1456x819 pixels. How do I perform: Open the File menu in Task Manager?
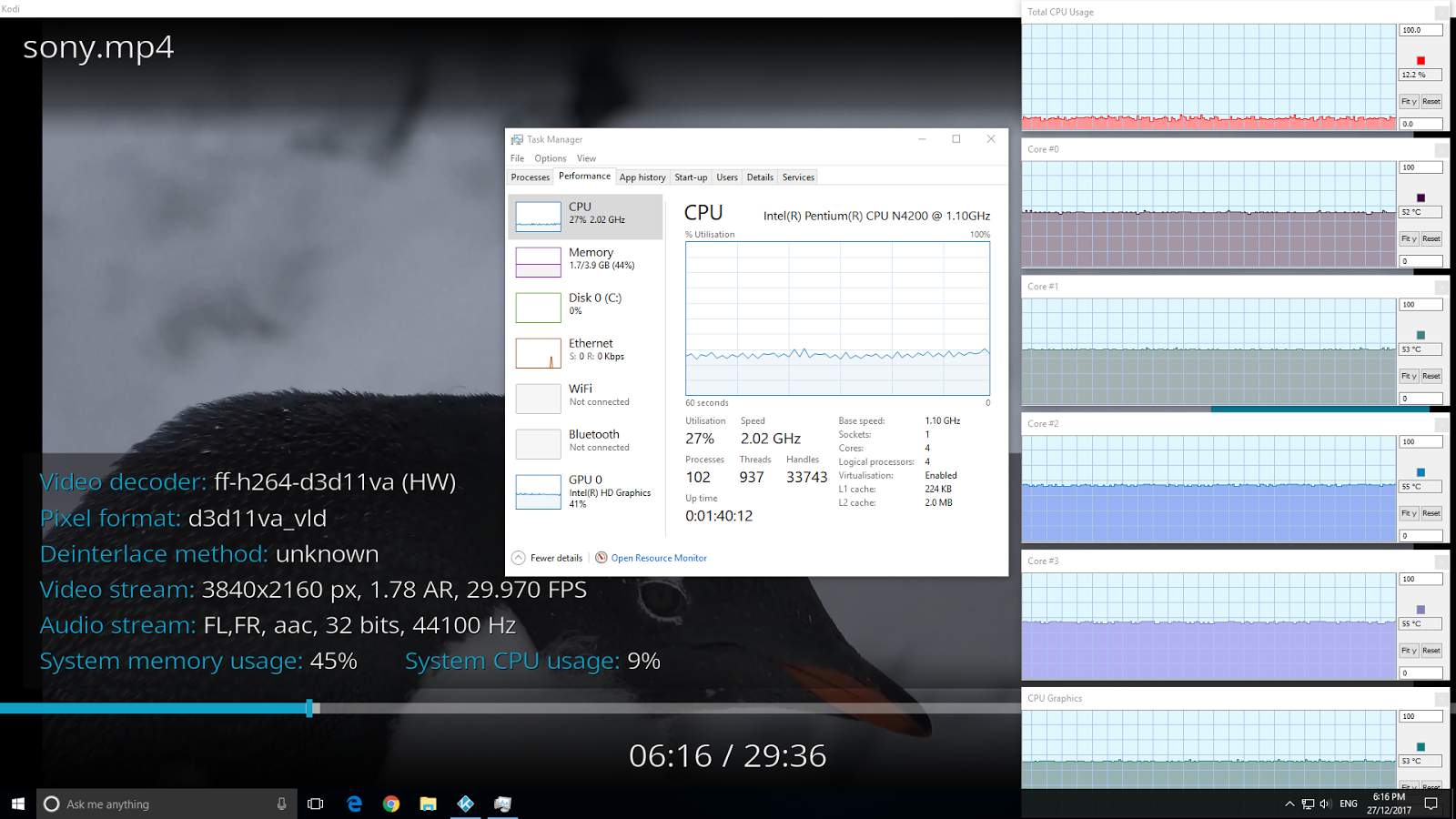click(x=517, y=158)
